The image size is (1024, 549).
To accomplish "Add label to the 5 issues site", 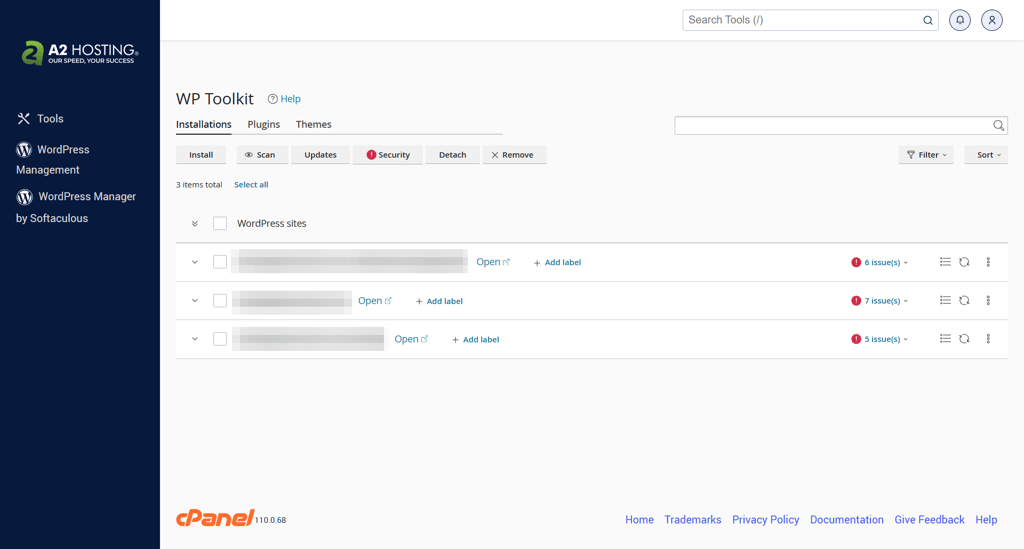I will 475,339.
